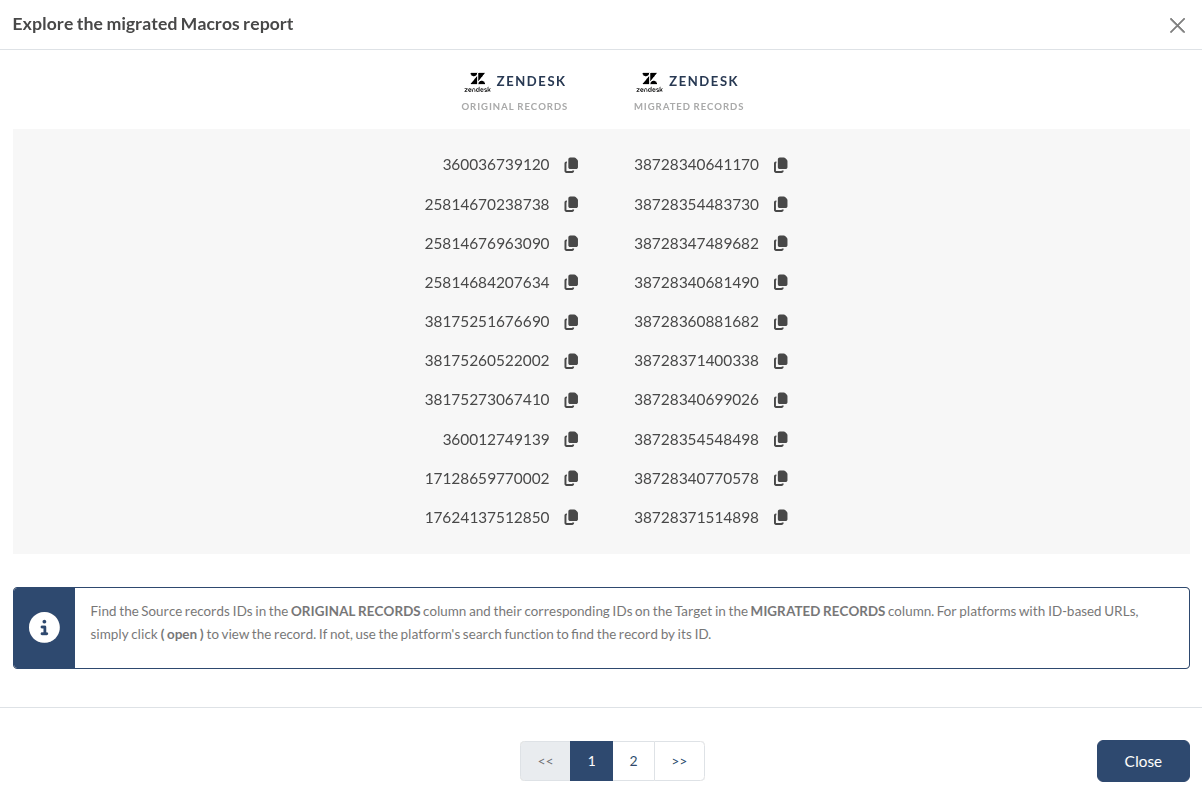The width and height of the screenshot is (1202, 807).
Task: Select the text 25814676963090
Action: click(487, 243)
